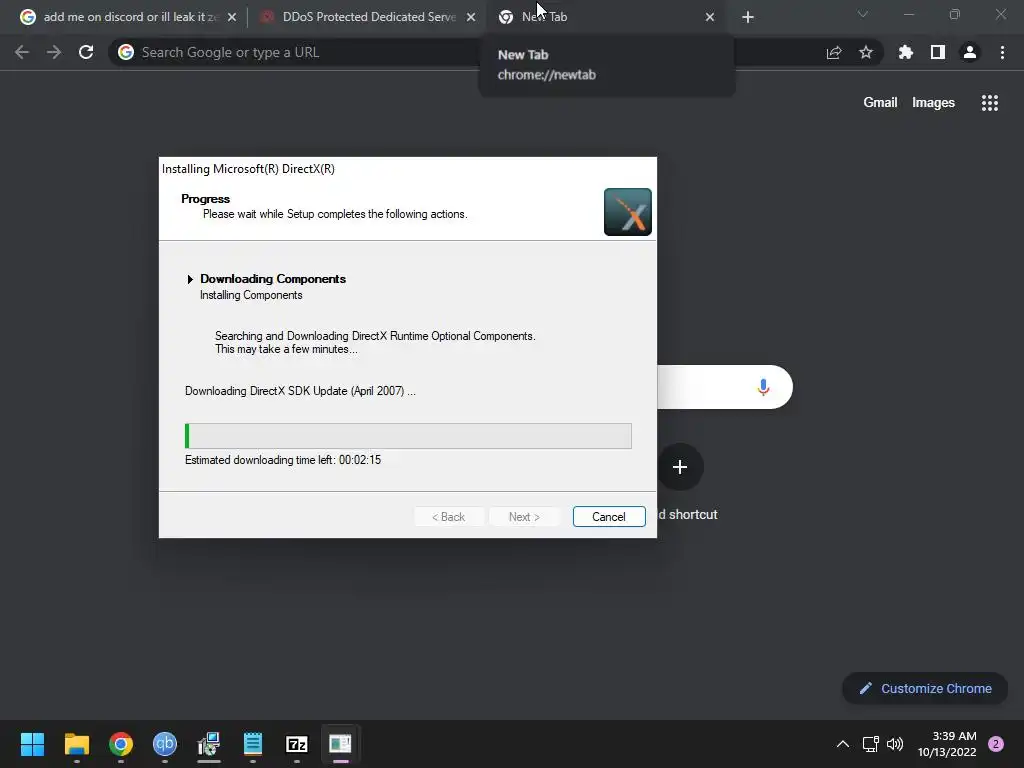The width and height of the screenshot is (1024, 768).
Task: Click the download progress bar
Action: pos(408,436)
